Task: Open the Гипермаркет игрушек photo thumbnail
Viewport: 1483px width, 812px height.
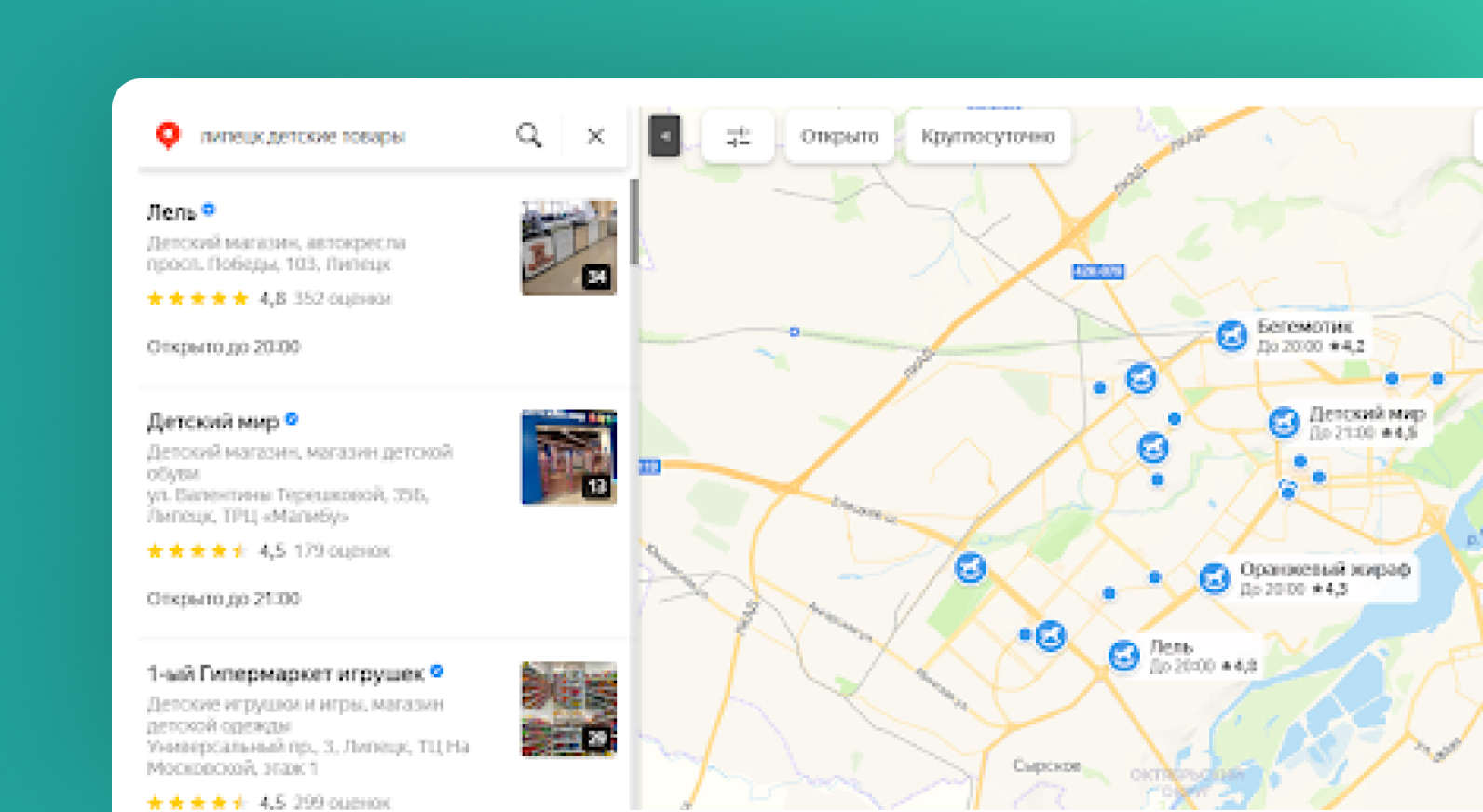Action: (x=568, y=709)
